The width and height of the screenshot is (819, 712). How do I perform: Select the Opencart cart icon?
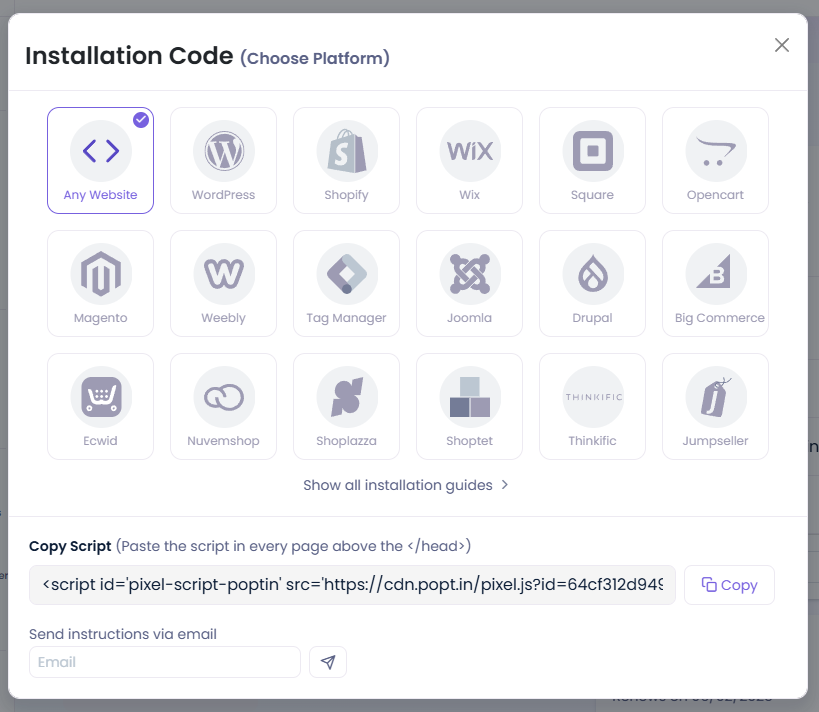716,151
